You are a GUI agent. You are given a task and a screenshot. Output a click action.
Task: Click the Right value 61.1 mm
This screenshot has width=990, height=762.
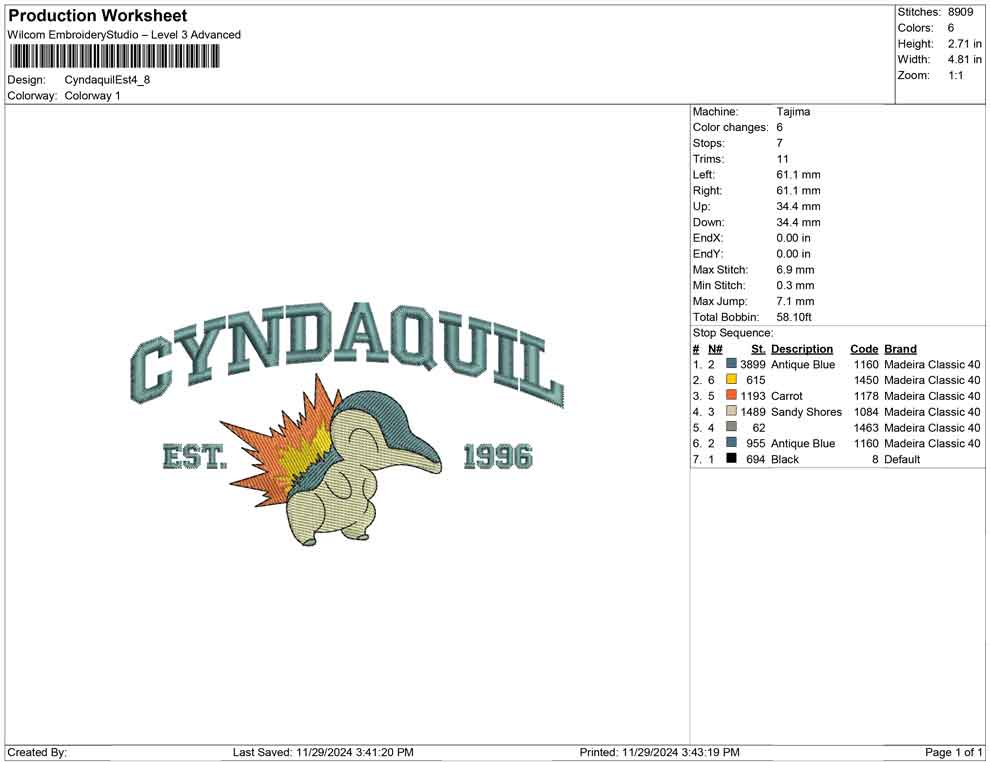tap(799, 191)
